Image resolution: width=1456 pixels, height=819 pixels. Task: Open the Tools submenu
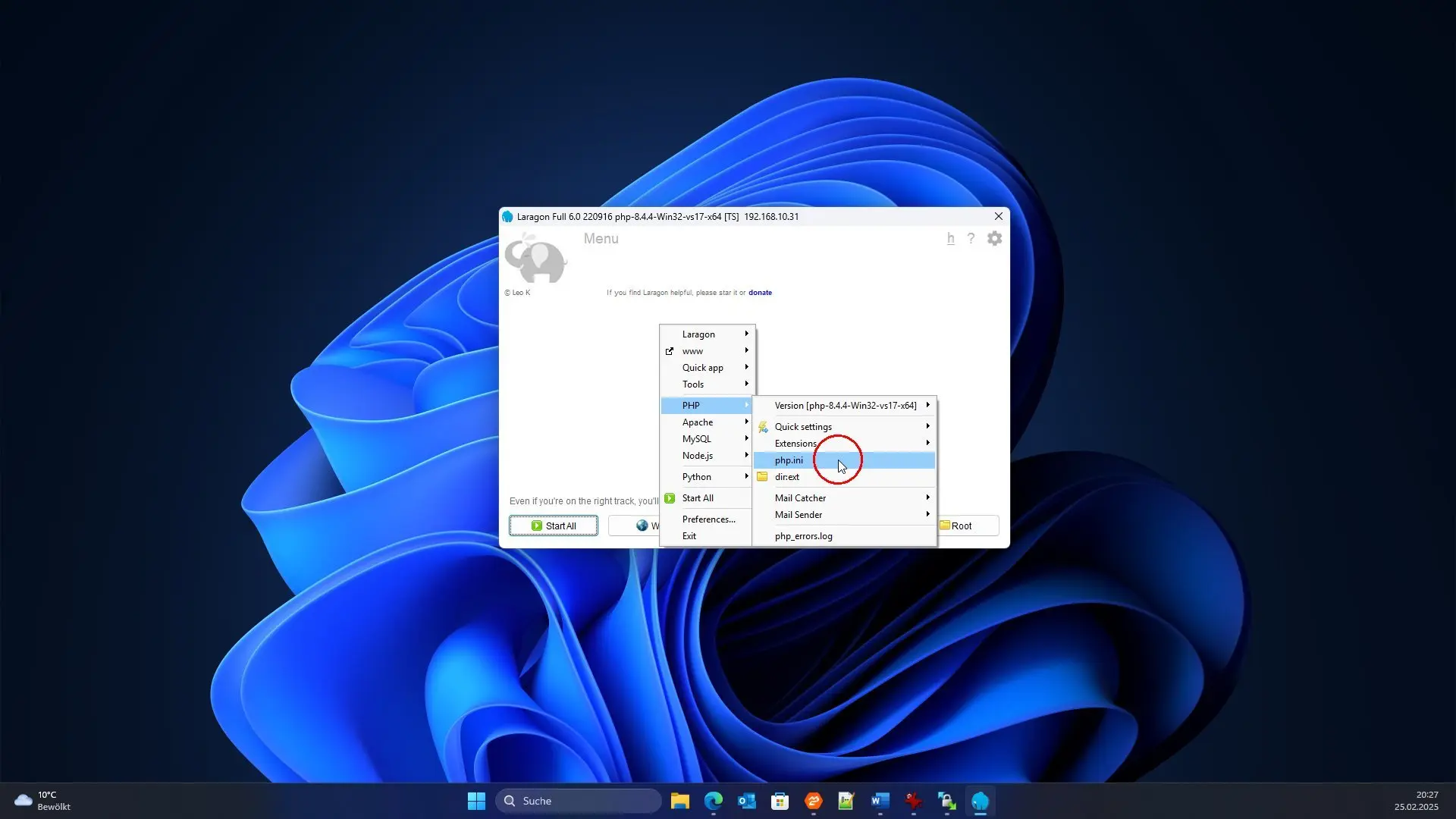pyautogui.click(x=707, y=384)
